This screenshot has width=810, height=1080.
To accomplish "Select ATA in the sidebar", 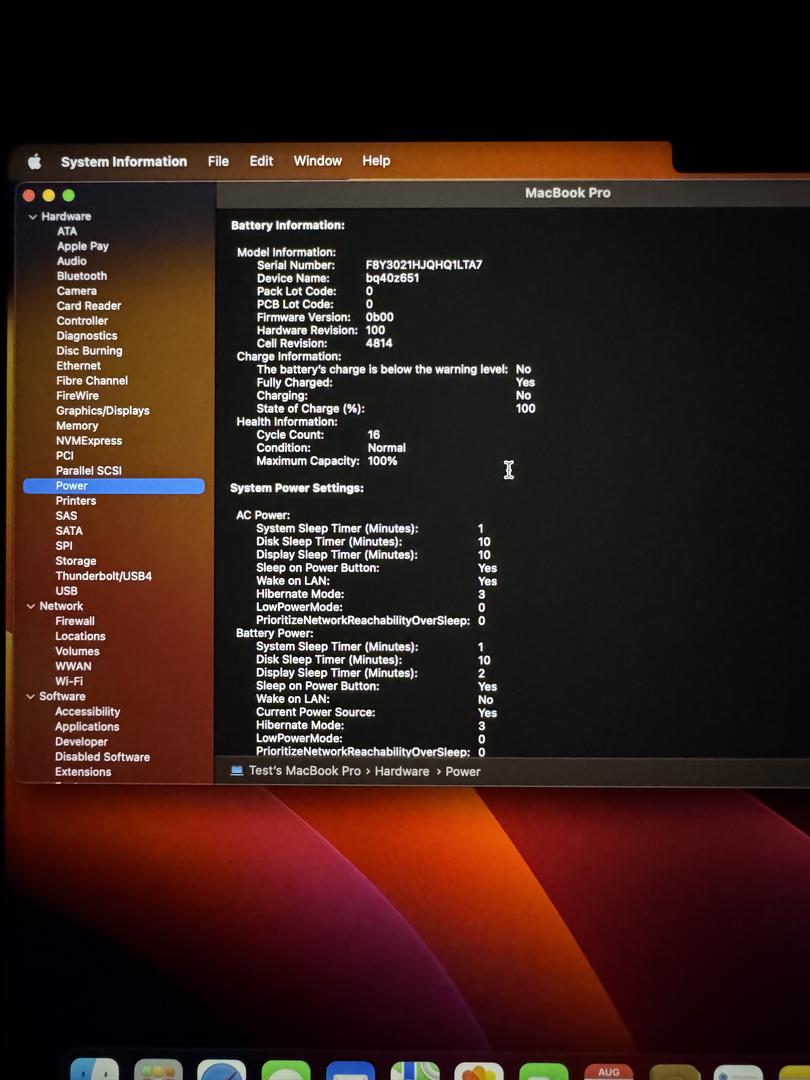I will [67, 231].
